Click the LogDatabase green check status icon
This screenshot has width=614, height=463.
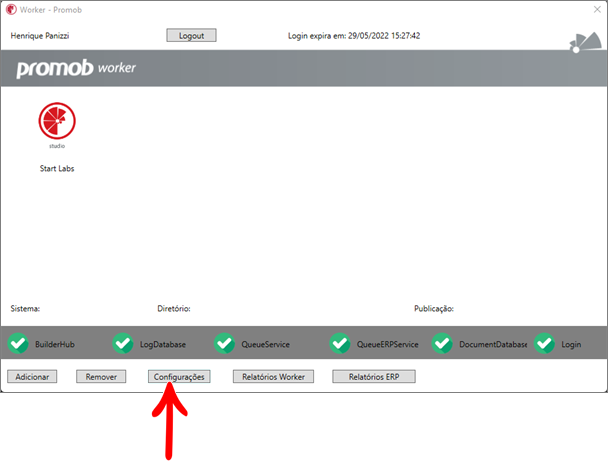pos(123,343)
